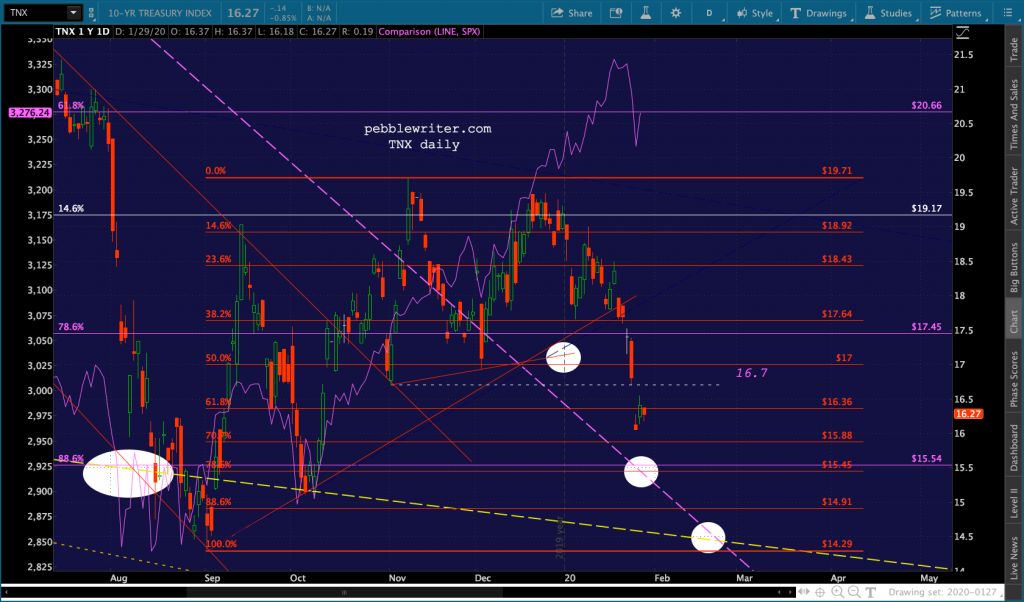1024x602 pixels.
Task: Click the $17 Fibonacci label
Action: pos(844,358)
